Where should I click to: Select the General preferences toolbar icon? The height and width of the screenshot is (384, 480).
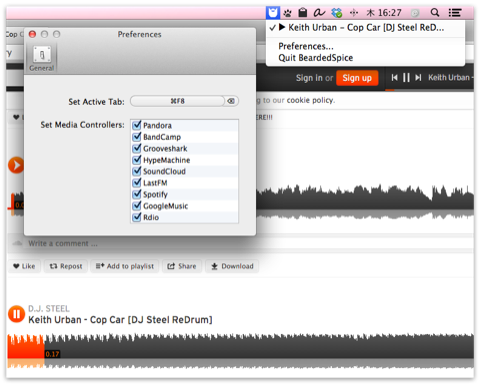click(42, 58)
